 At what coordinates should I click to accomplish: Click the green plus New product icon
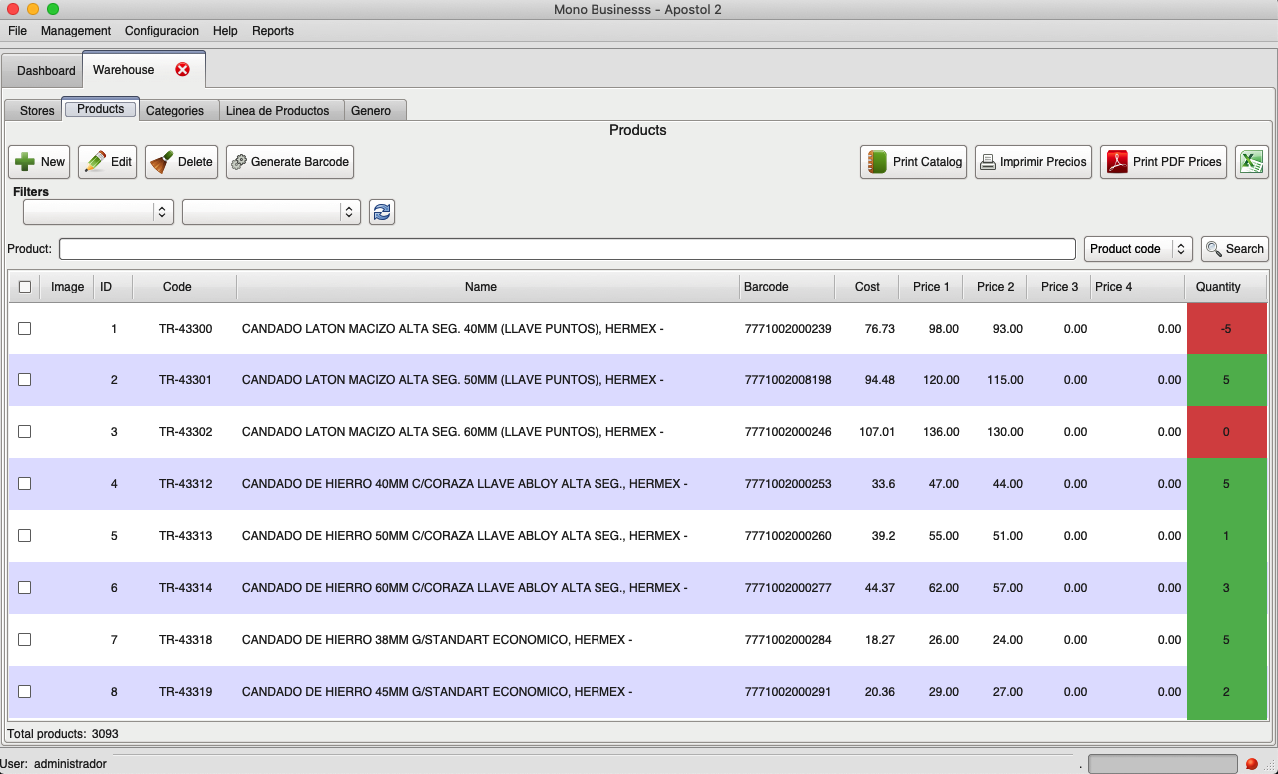tap(25, 162)
